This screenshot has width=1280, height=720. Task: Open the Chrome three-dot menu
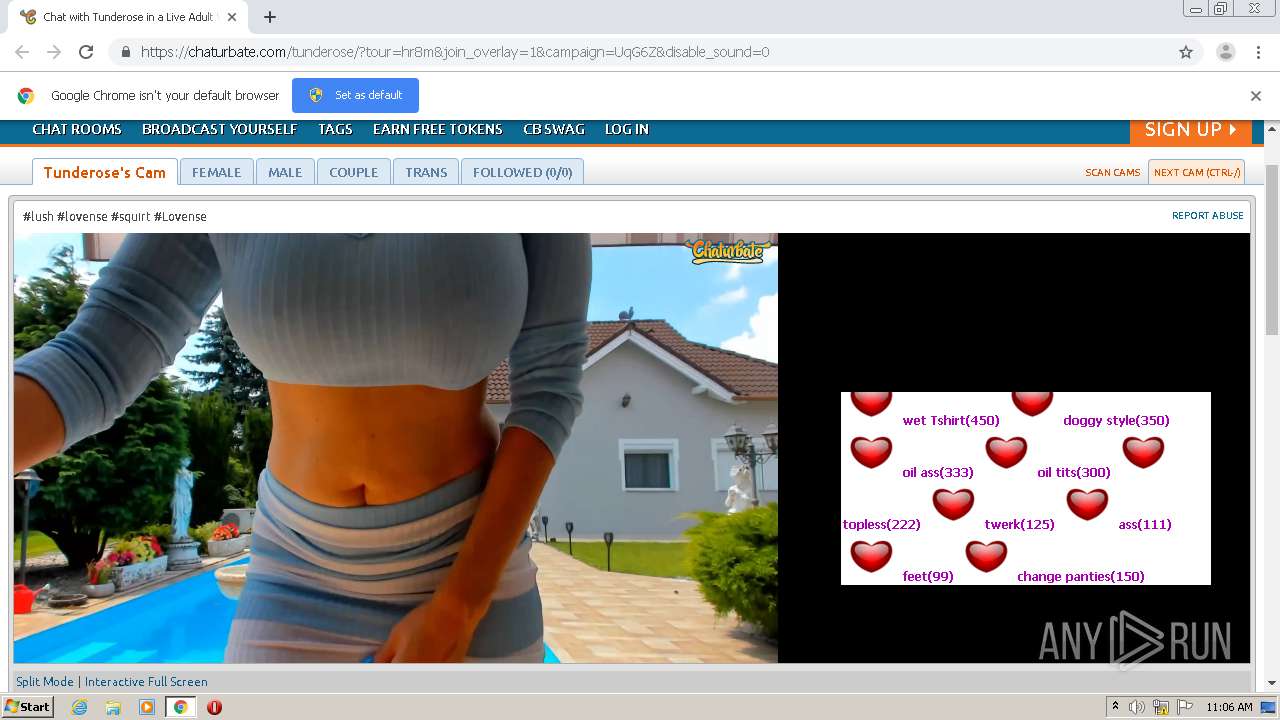[1257, 52]
